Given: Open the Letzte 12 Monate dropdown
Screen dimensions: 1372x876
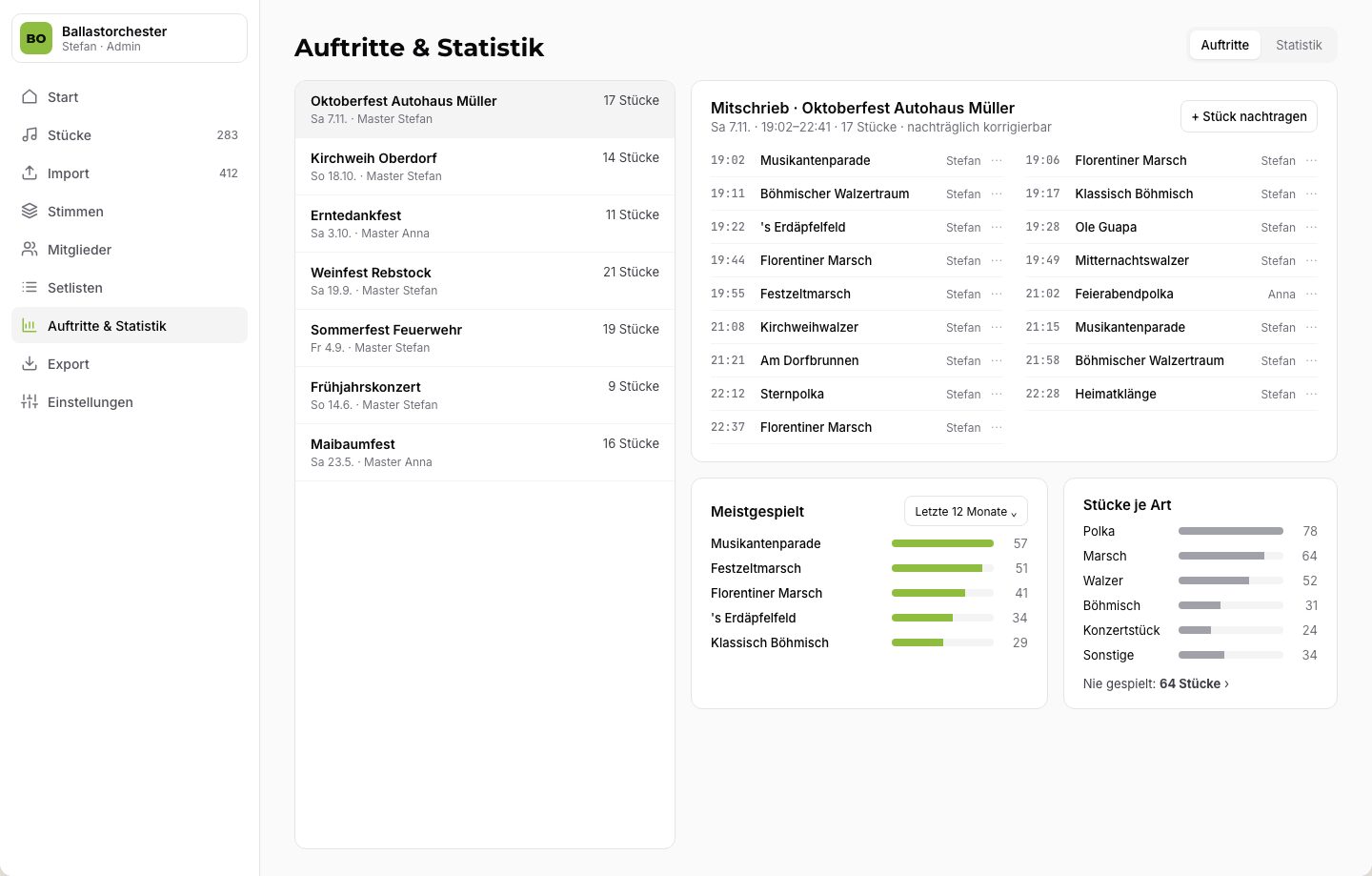Looking at the screenshot, I should (x=965, y=511).
